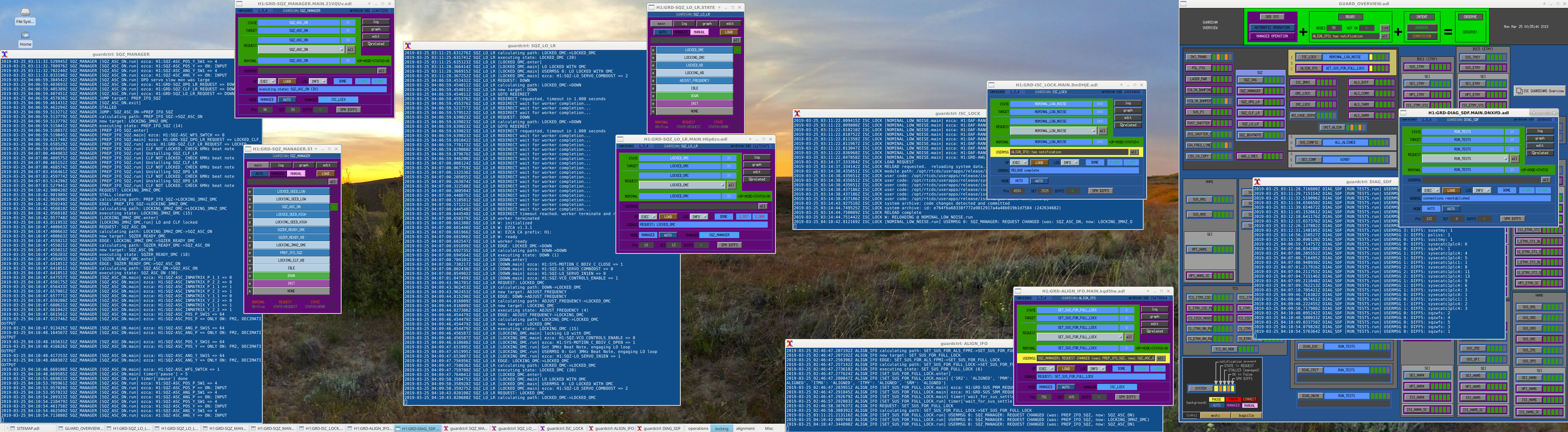Image resolution: width=1568 pixels, height=432 pixels.
Task: Toggle AUTO mode button in SQZ_LO_LR.MAIN window
Action: click(668, 235)
